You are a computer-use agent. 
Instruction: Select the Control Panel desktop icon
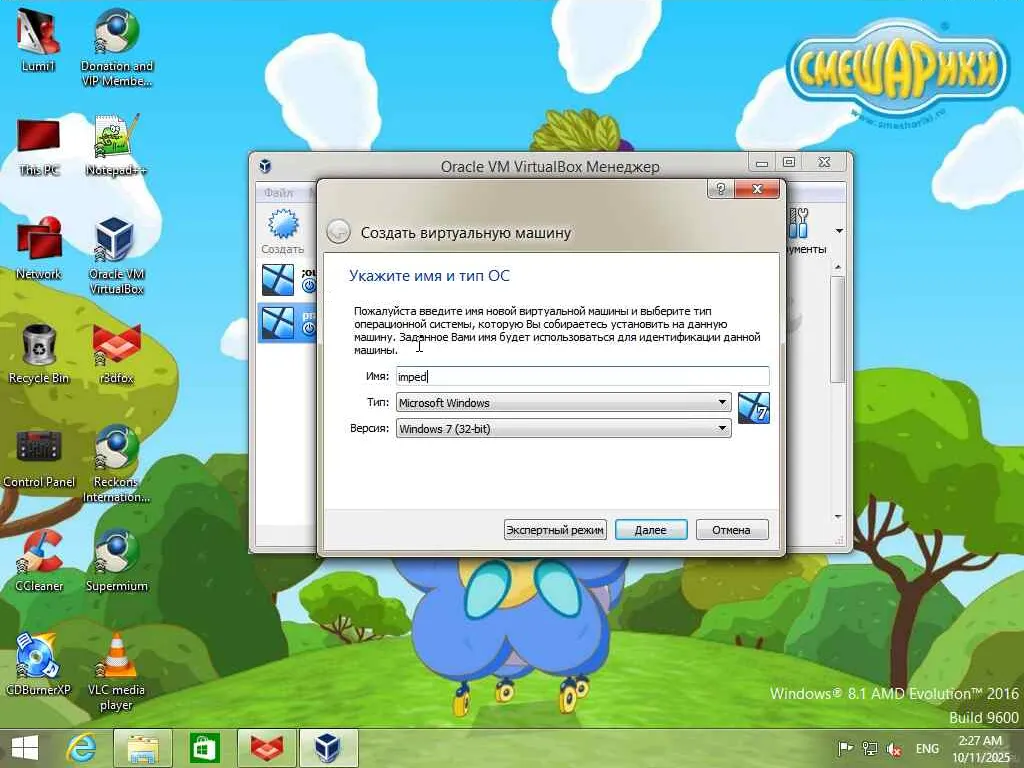click(39, 457)
